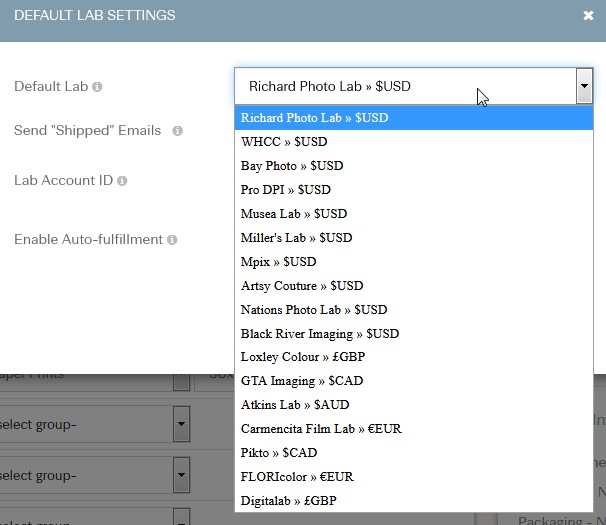Click the Default Lab label text

[51, 86]
